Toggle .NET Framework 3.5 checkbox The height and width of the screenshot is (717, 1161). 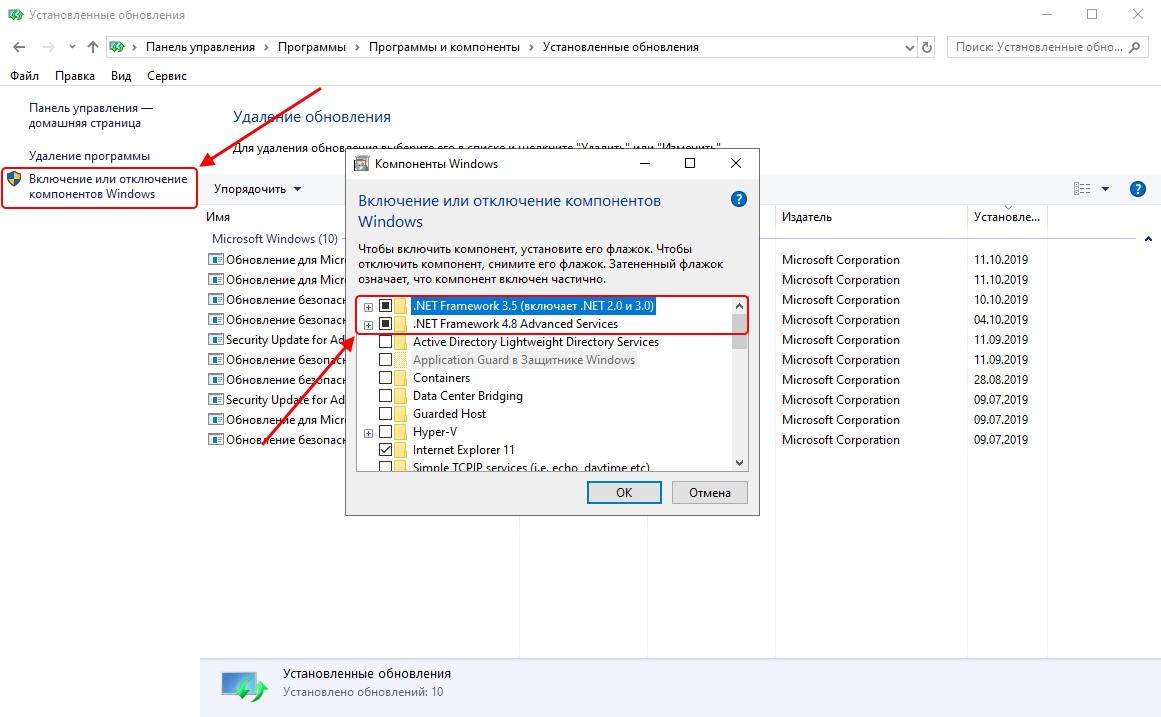[x=385, y=306]
